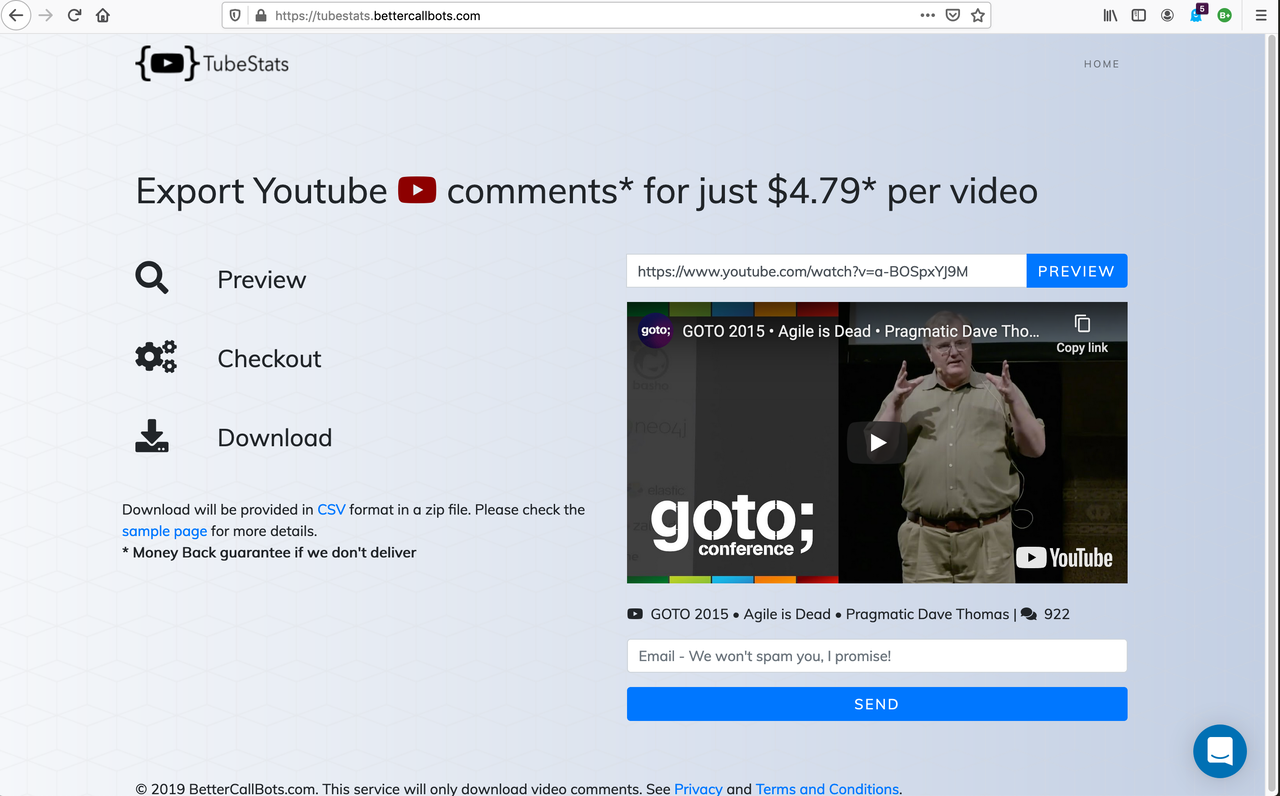Click the TubeStats logo icon

pyautogui.click(x=167, y=64)
